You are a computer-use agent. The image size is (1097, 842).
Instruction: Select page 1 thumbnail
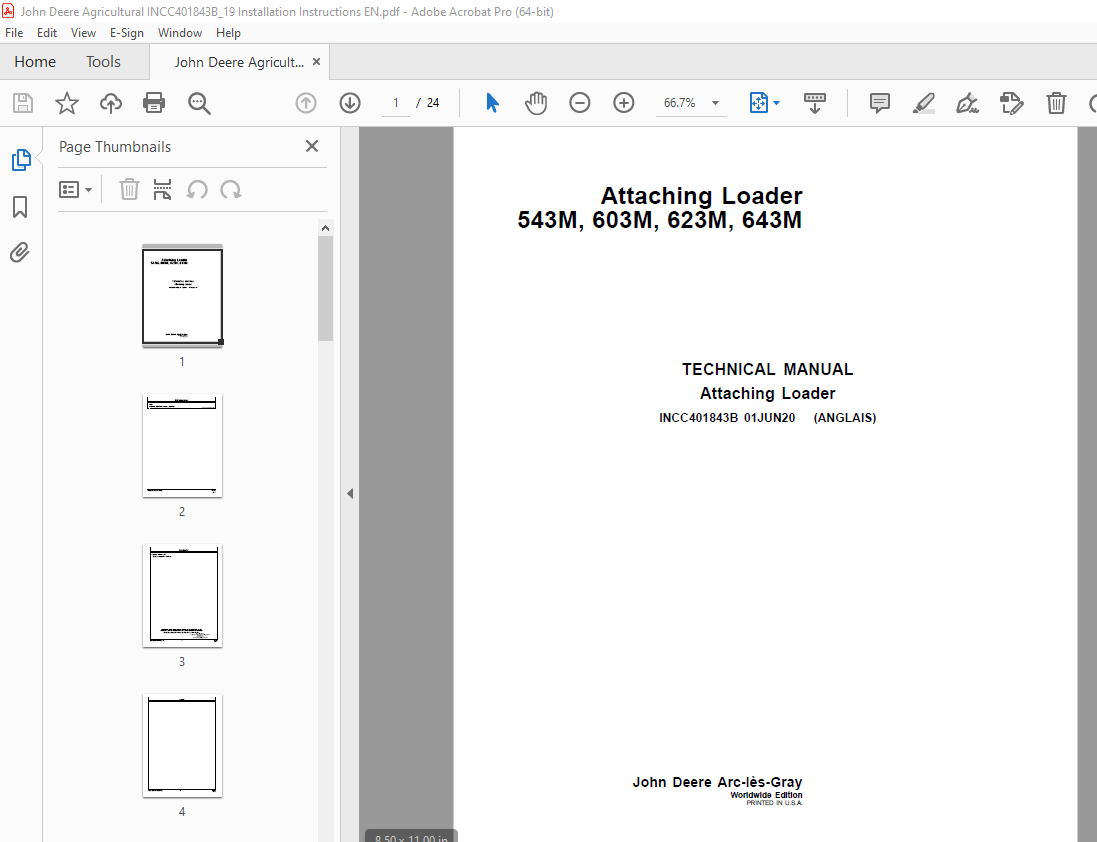183,296
